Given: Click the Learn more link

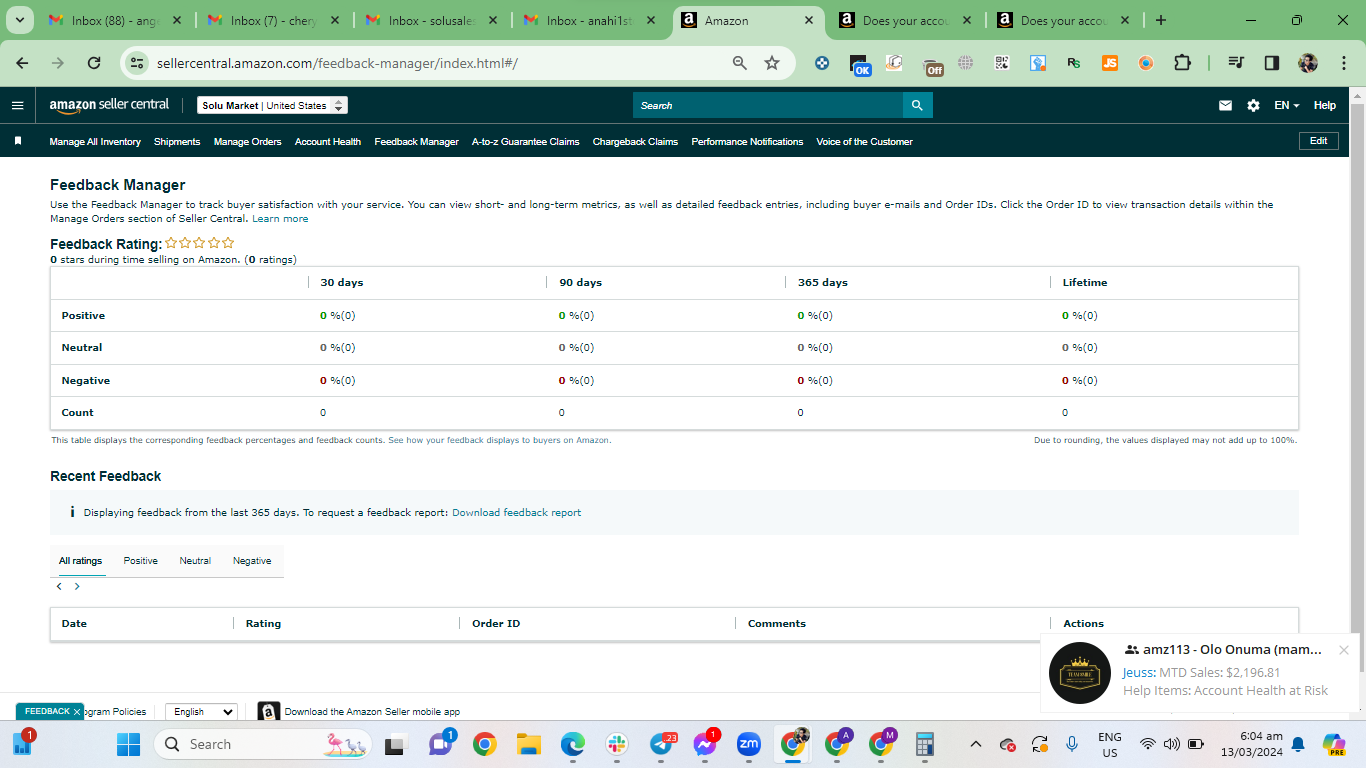Looking at the screenshot, I should [280, 219].
